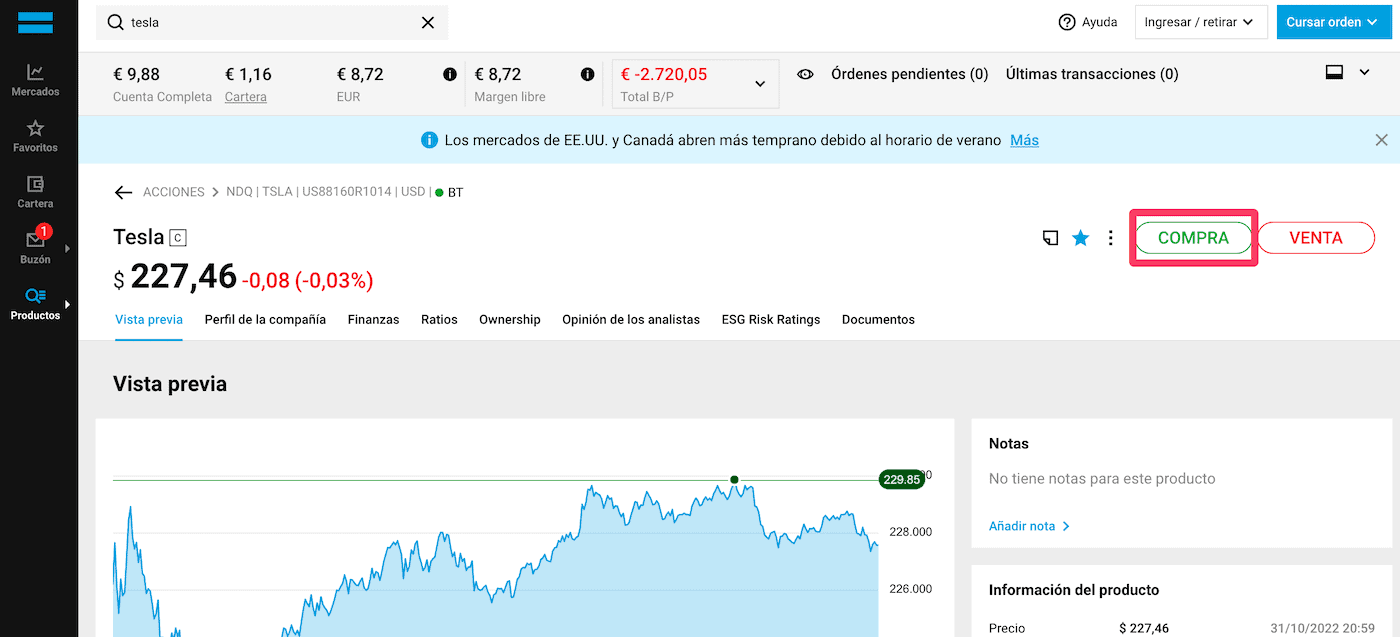
Task: Clear the tesla search text
Action: point(428,22)
